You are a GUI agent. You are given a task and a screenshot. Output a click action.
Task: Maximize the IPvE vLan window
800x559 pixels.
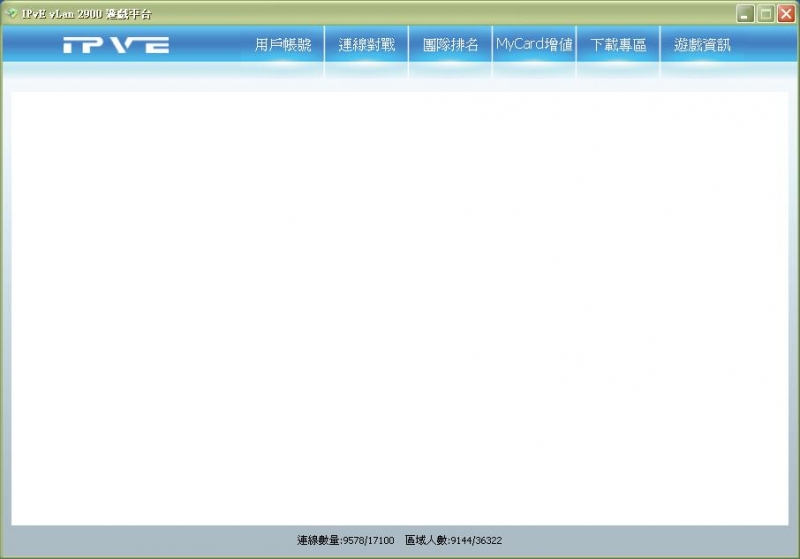pyautogui.click(x=765, y=14)
